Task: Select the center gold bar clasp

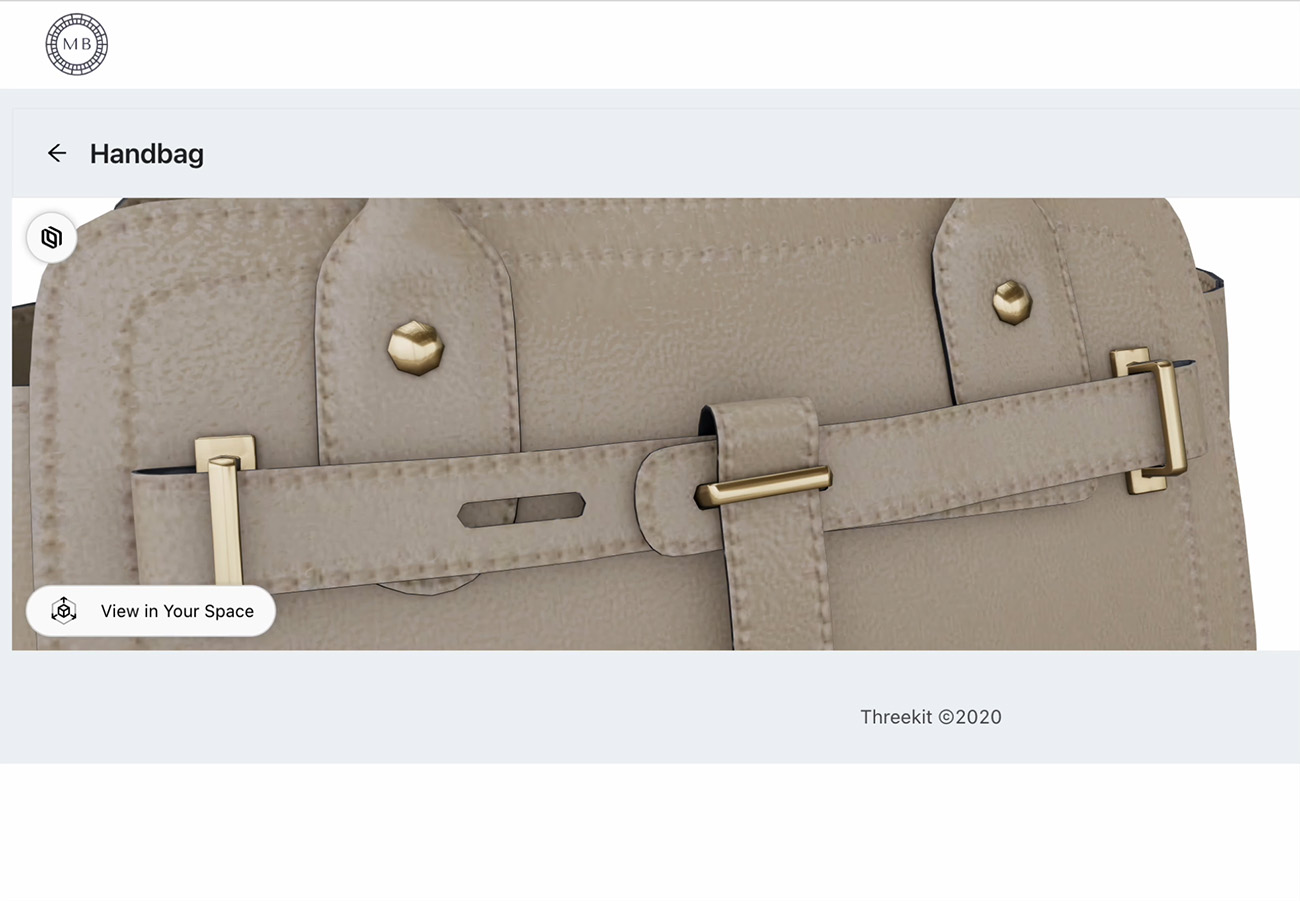Action: click(x=764, y=486)
